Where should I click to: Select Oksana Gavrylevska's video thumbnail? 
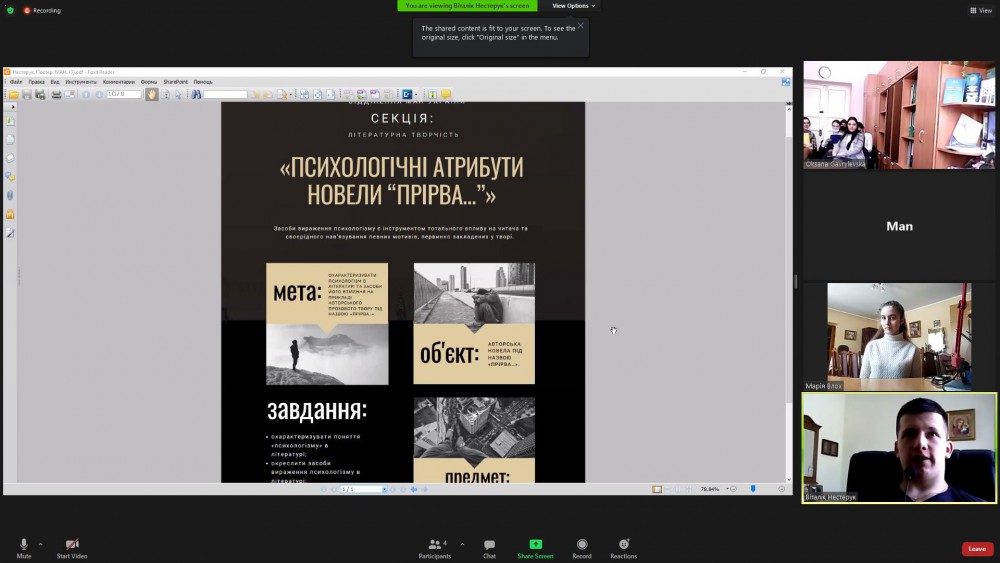(x=899, y=115)
